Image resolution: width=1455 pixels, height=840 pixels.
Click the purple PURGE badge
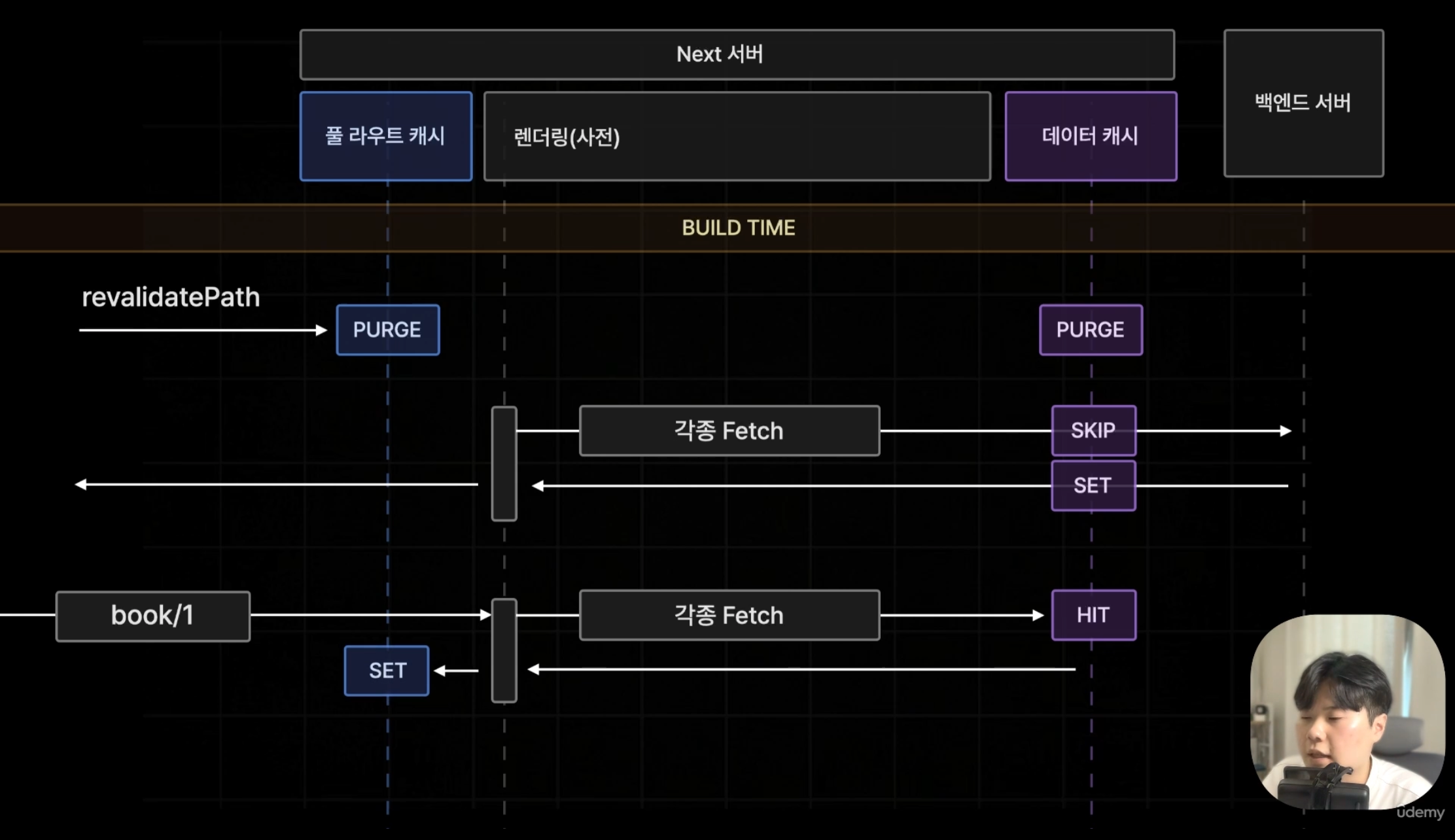click(1090, 330)
